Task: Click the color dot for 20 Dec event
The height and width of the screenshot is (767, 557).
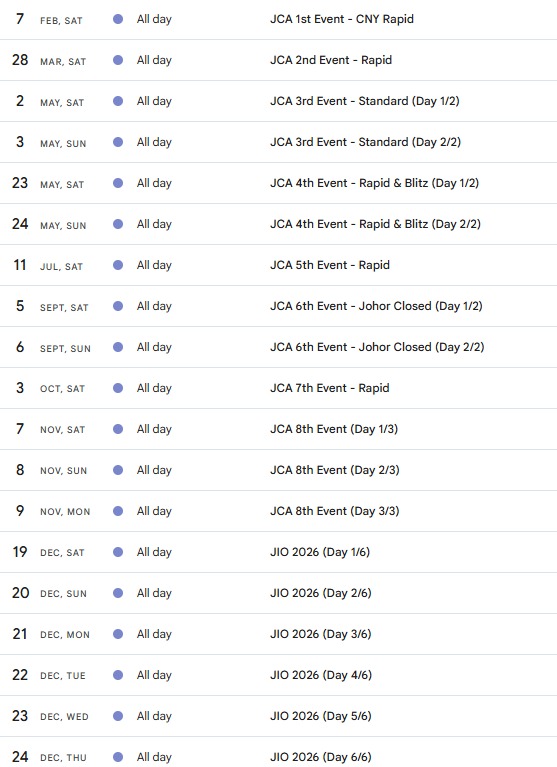Action: pos(118,593)
